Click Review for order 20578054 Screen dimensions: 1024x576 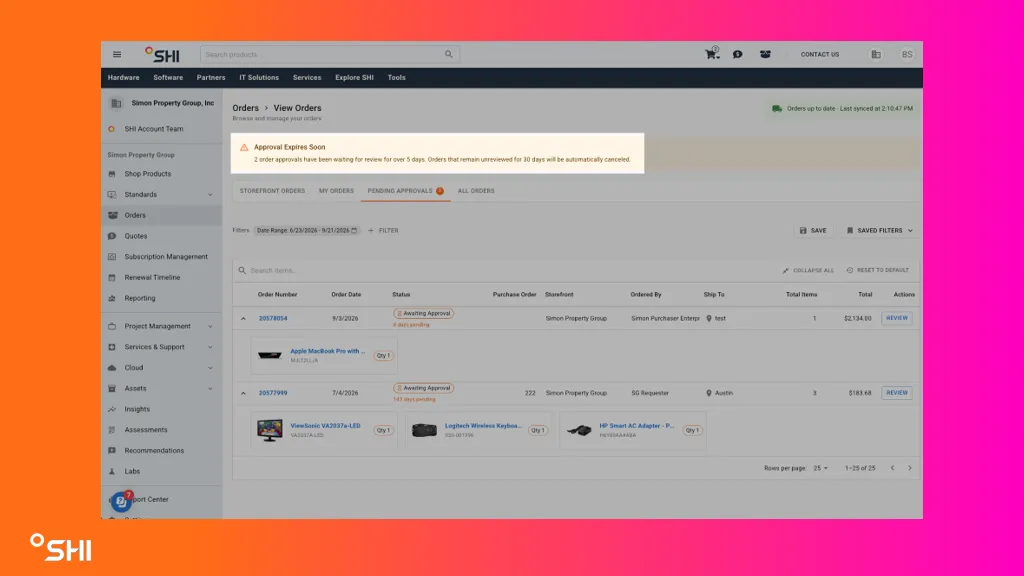click(897, 318)
